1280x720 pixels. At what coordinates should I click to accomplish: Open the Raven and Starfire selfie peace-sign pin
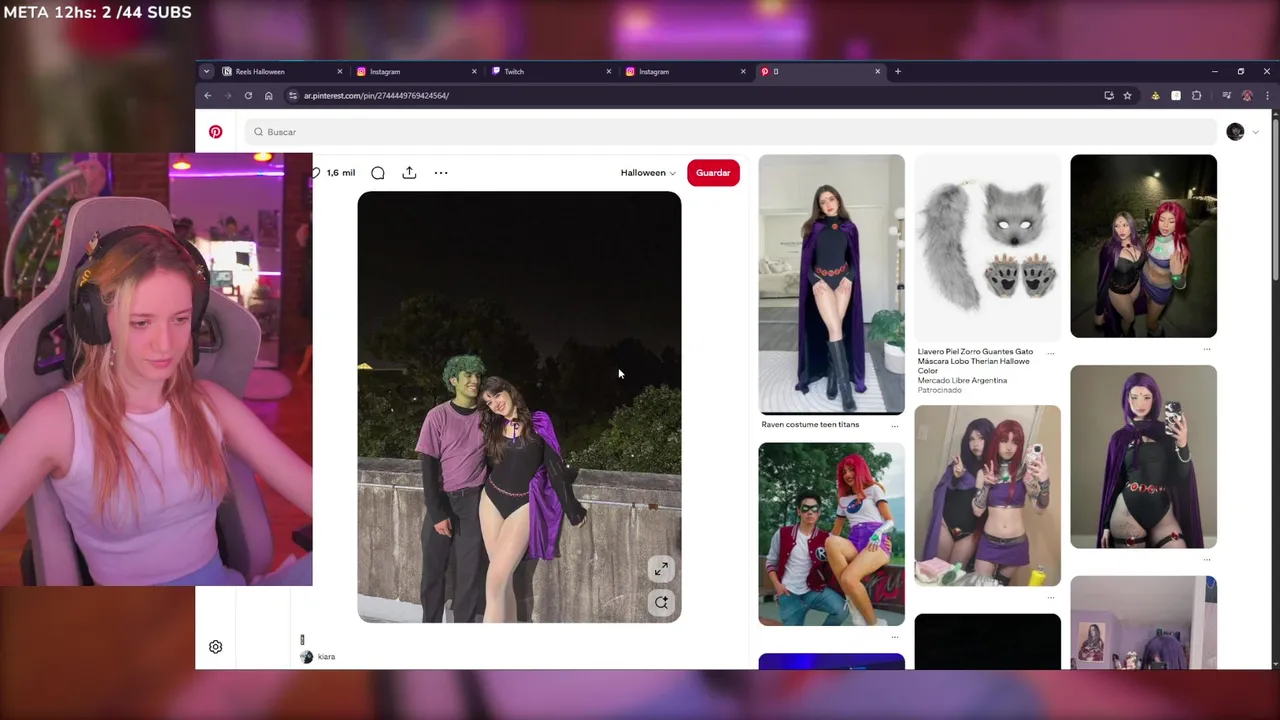coord(987,495)
